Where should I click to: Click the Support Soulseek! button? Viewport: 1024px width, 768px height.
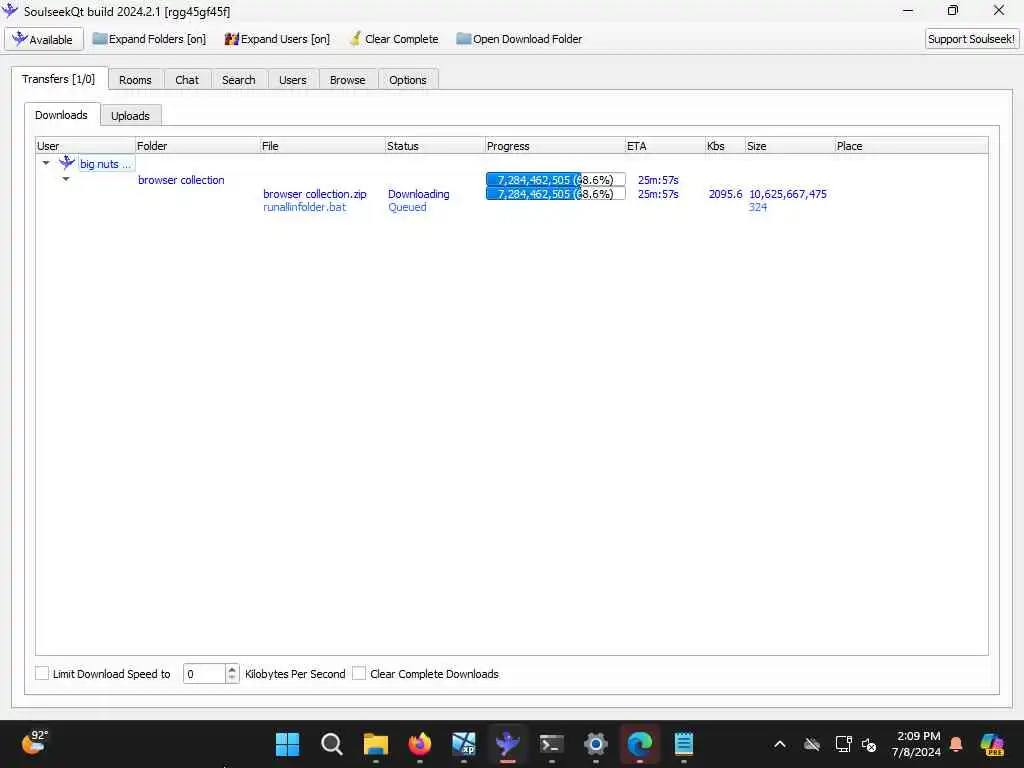tap(971, 39)
